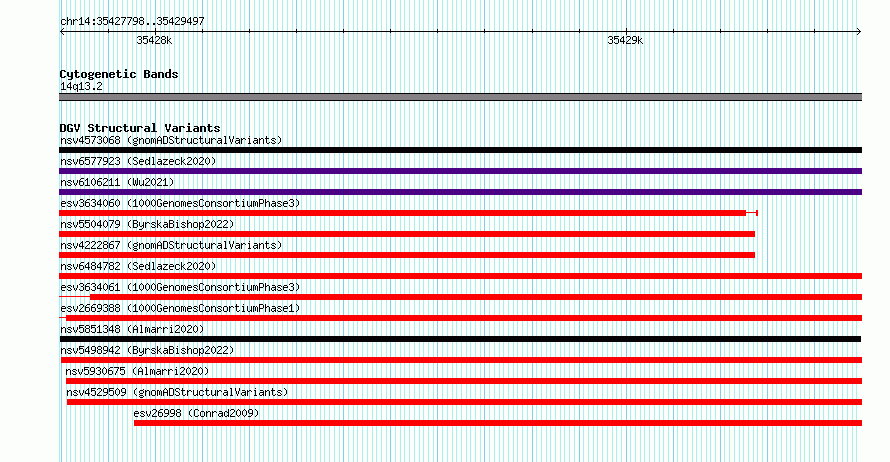Open esv2669388 1000Genomes Phase1 label
The image size is (890, 462).
tap(180, 308)
